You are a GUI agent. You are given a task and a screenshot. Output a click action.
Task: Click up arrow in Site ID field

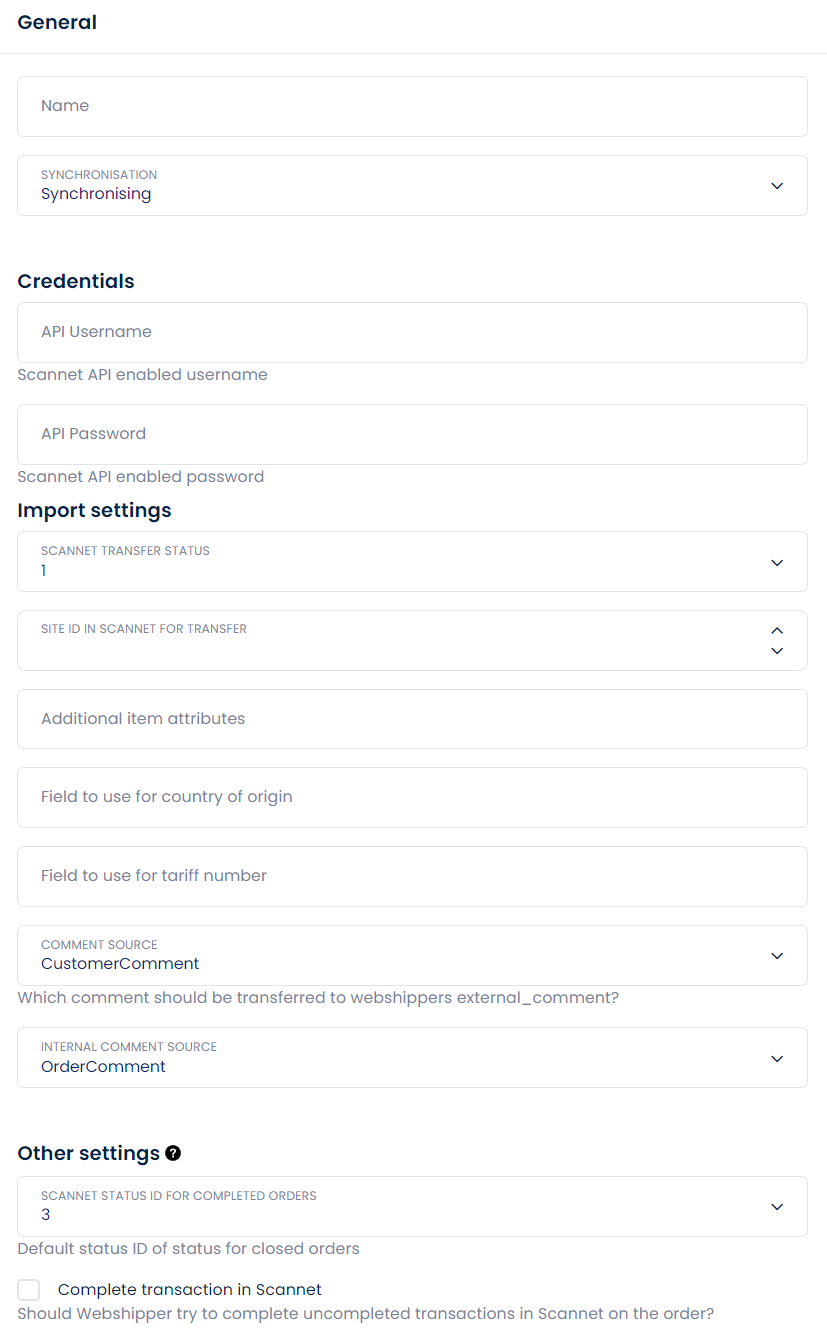pyautogui.click(x=777, y=631)
